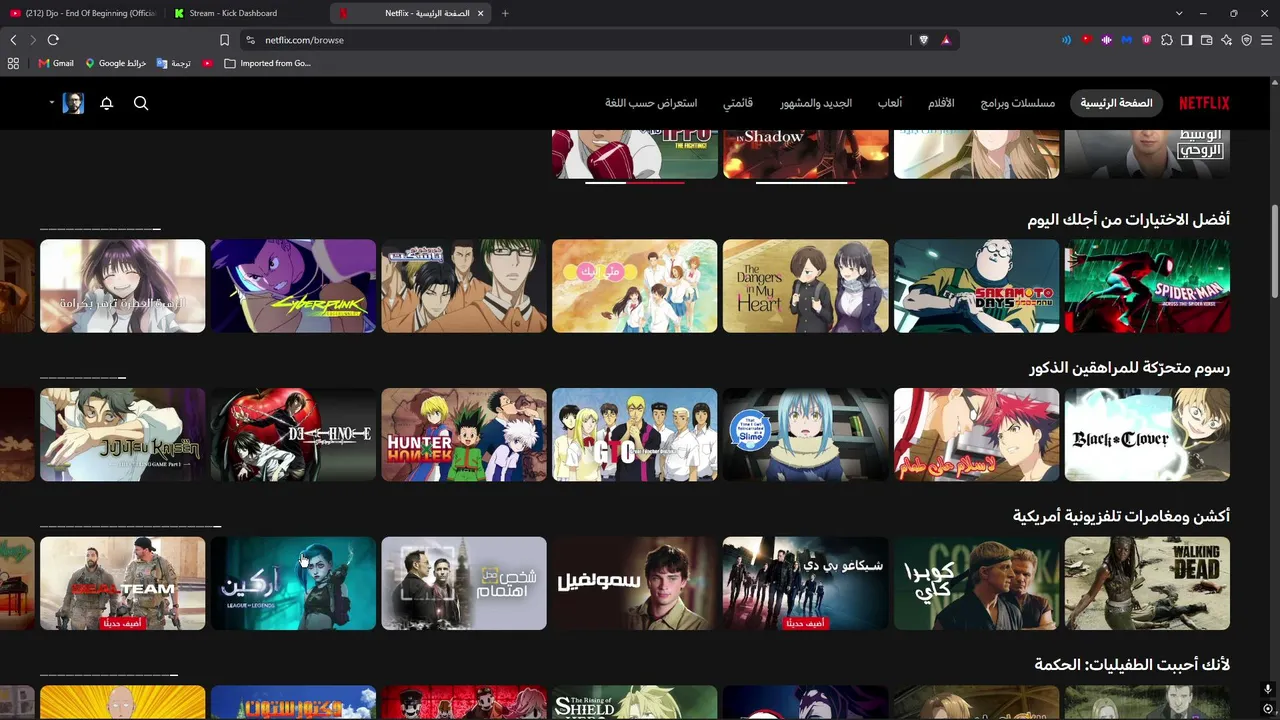This screenshot has width=1280, height=720.
Task: Bookmark this page with the bookmark icon
Action: coord(224,40)
